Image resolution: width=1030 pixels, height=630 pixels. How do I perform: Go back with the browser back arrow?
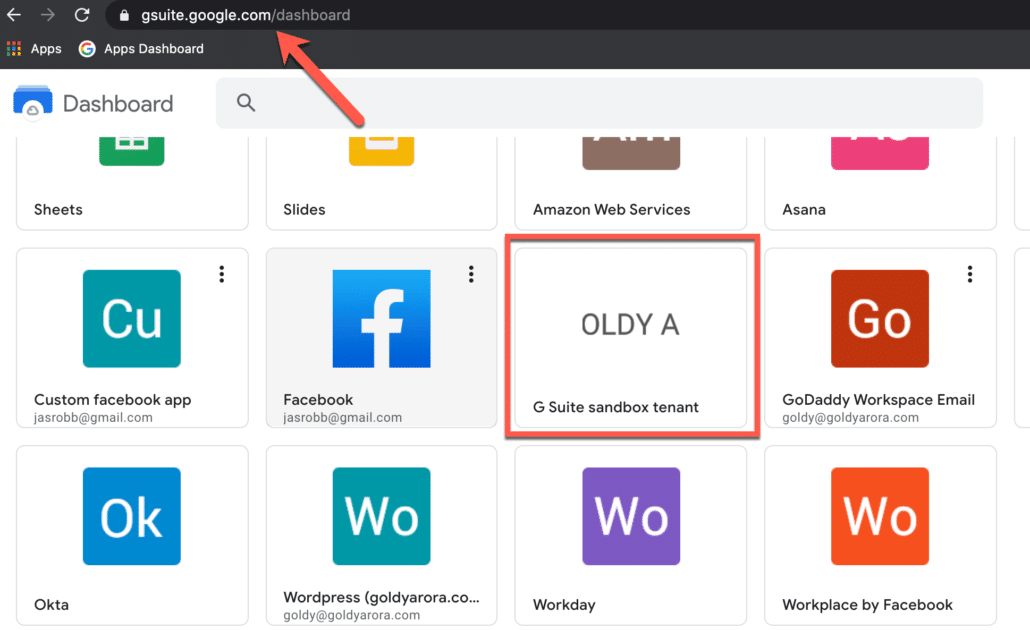tap(14, 14)
